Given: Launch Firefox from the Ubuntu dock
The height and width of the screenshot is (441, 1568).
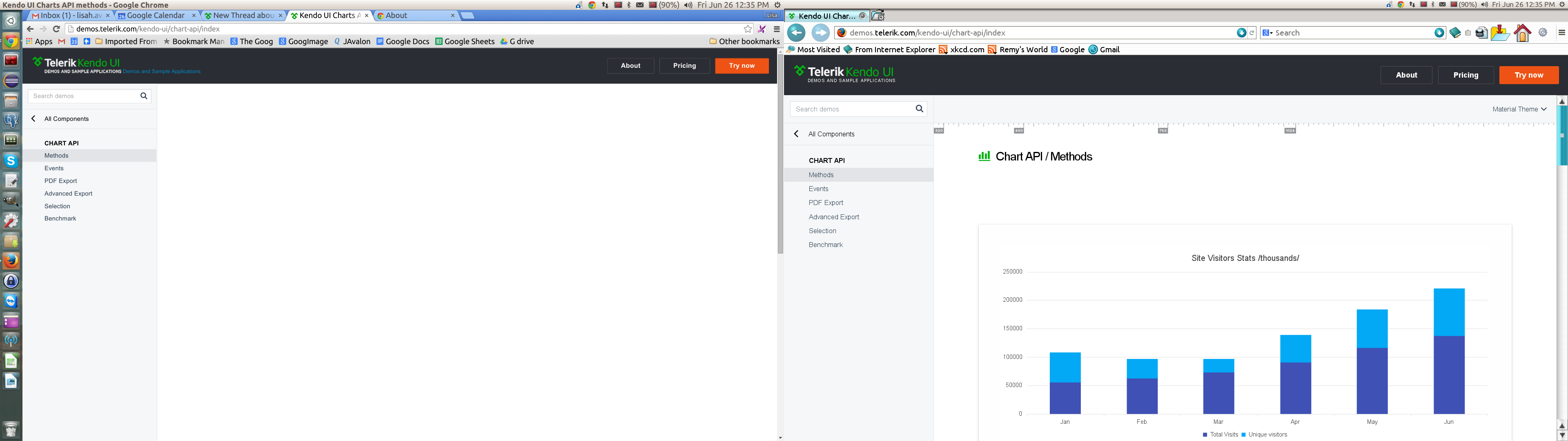Looking at the screenshot, I should coord(11,261).
